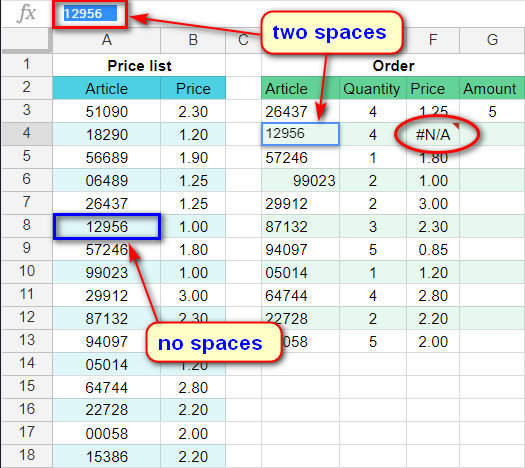Select cell 15386 in Price list

tap(106, 456)
